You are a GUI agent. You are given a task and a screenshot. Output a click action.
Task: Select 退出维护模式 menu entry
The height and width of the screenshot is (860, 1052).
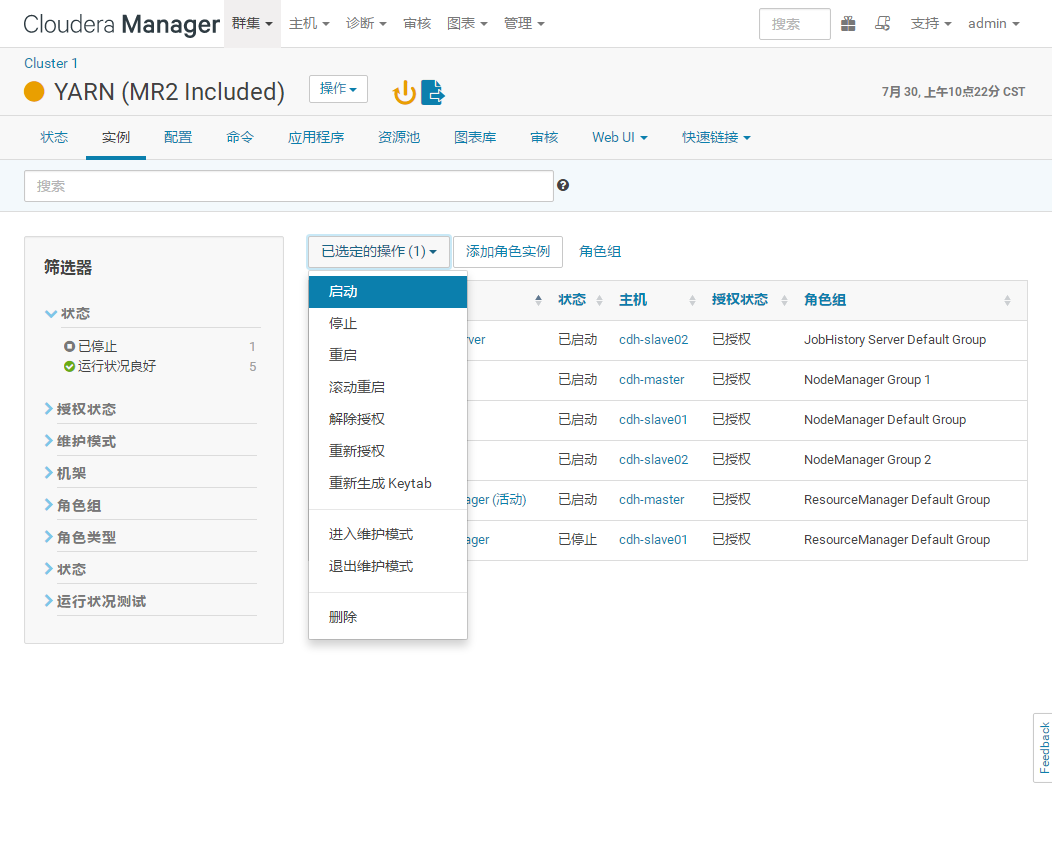tap(388, 566)
